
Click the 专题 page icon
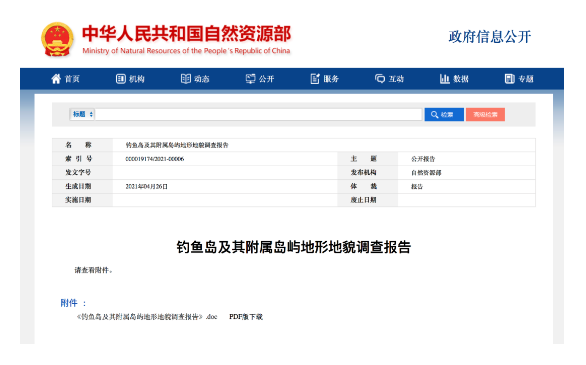tap(510, 79)
